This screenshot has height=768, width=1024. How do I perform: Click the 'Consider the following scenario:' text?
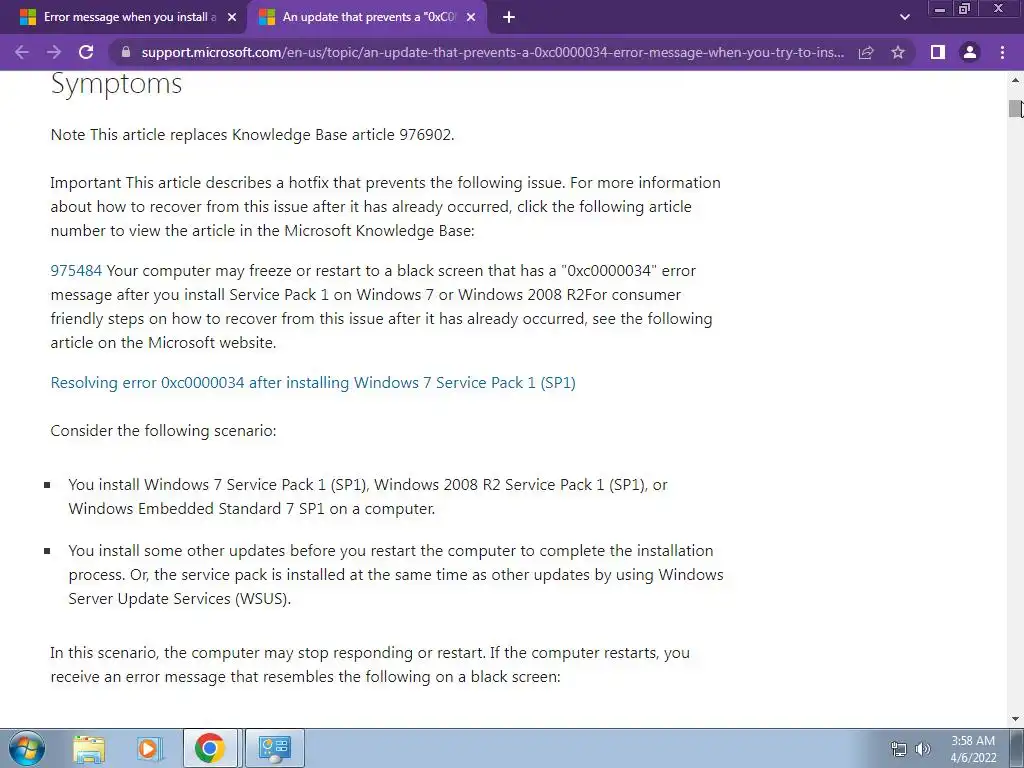[x=163, y=431]
